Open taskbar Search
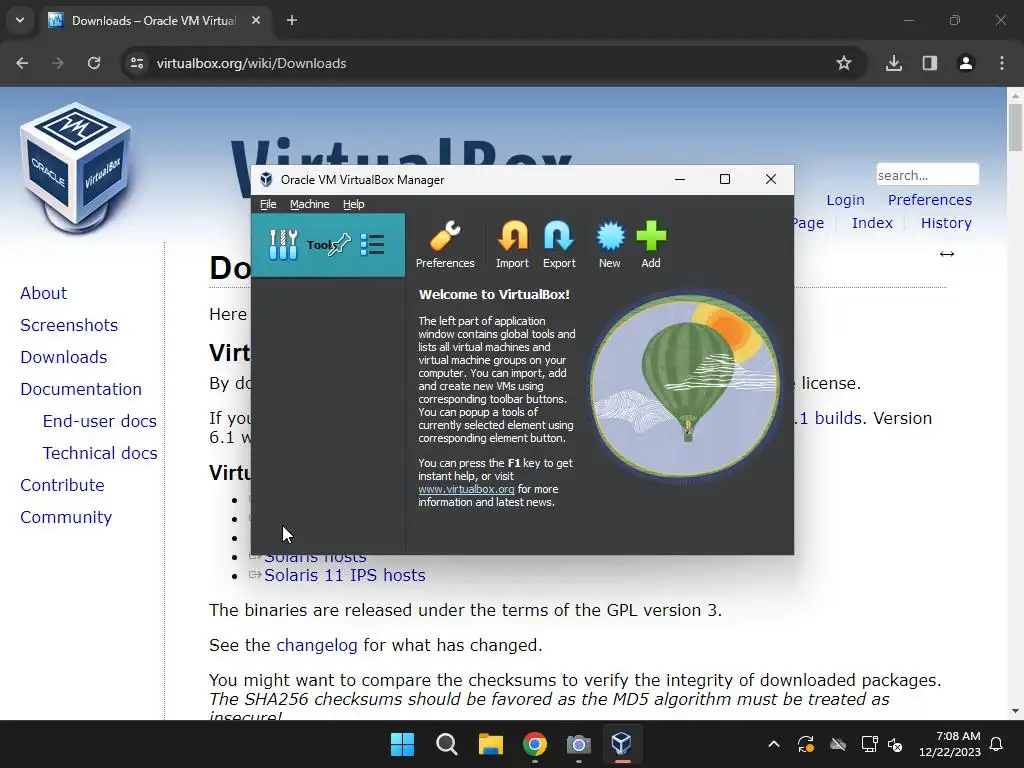Screen dimensions: 1024x768 [447, 744]
